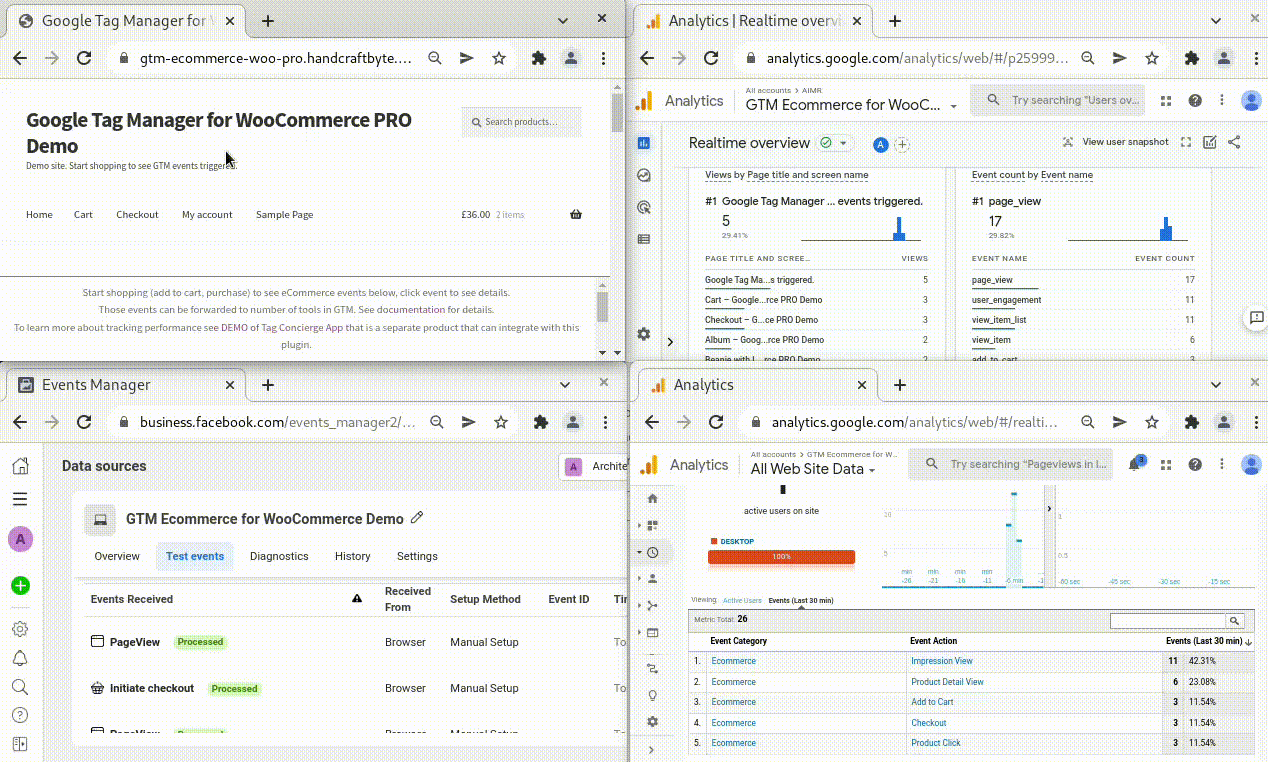Add a comparison with plus circle icon
Image resolution: width=1268 pixels, height=762 pixels.
(902, 145)
